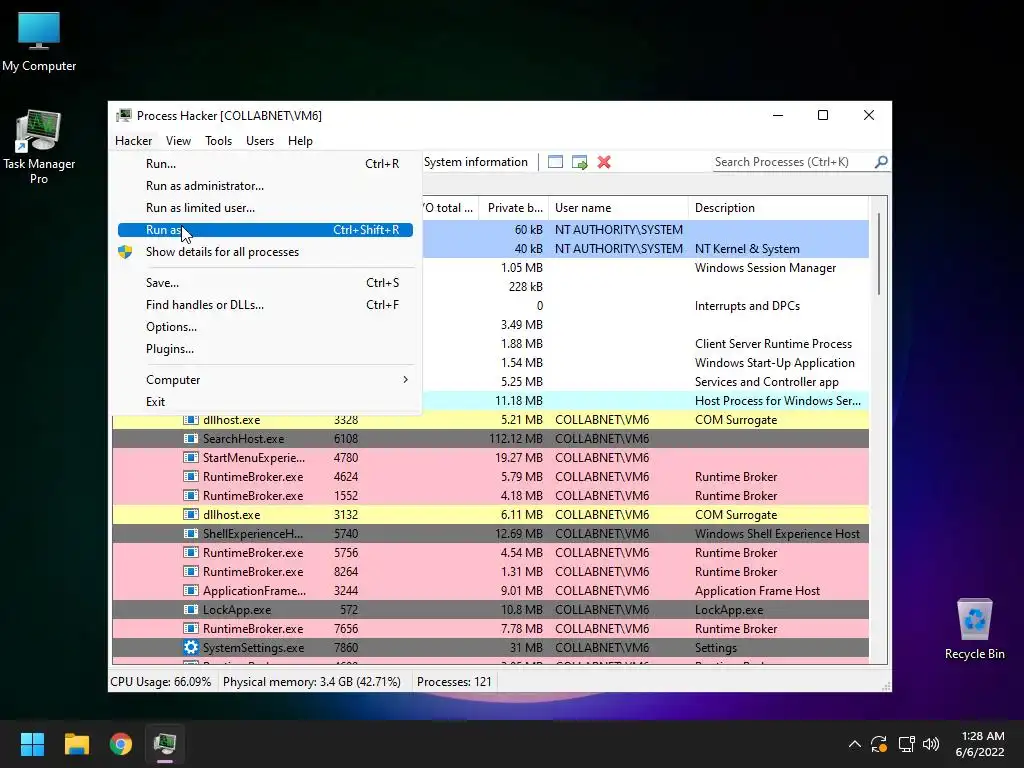Click the Search Processes input field
The height and width of the screenshot is (768, 1024).
click(x=793, y=162)
